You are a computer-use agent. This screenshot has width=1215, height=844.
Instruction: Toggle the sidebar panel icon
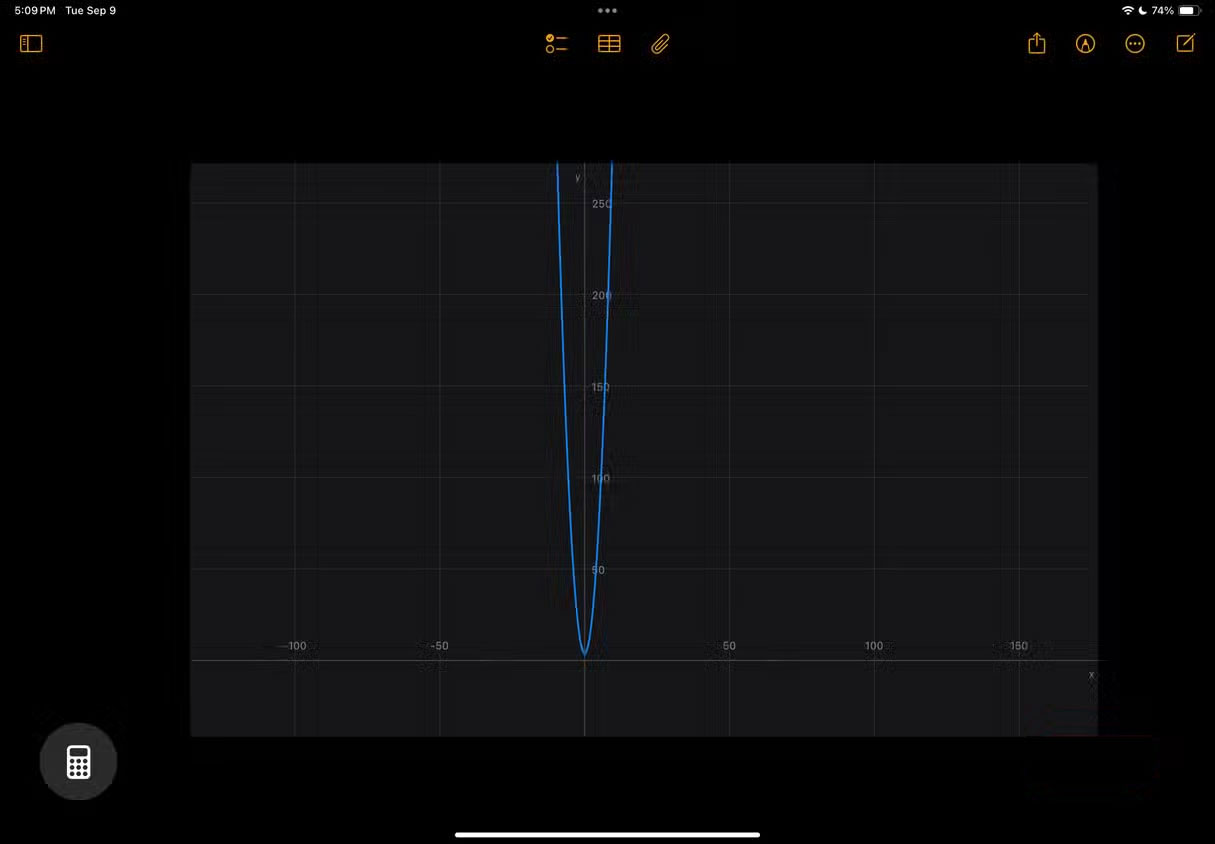click(31, 44)
